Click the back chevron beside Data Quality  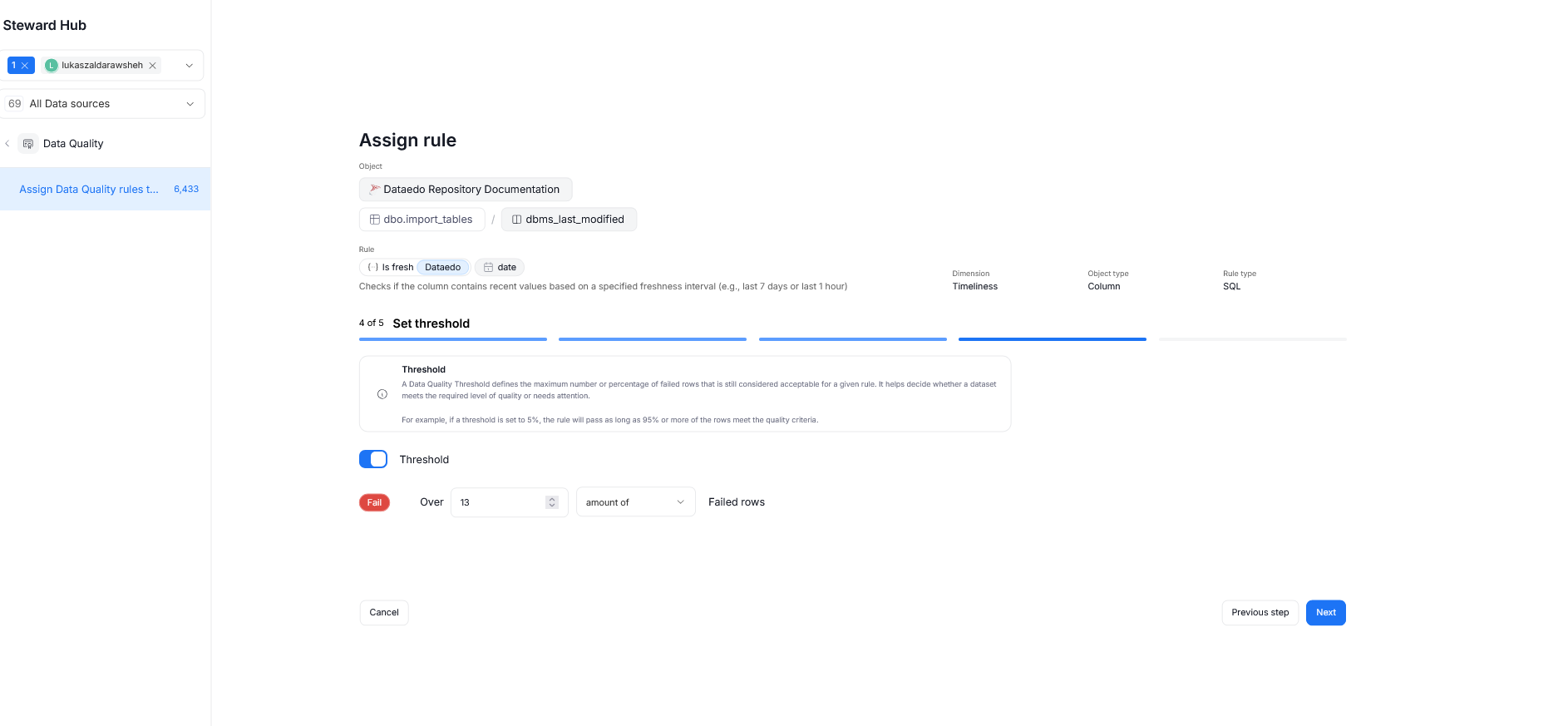[x=7, y=144]
